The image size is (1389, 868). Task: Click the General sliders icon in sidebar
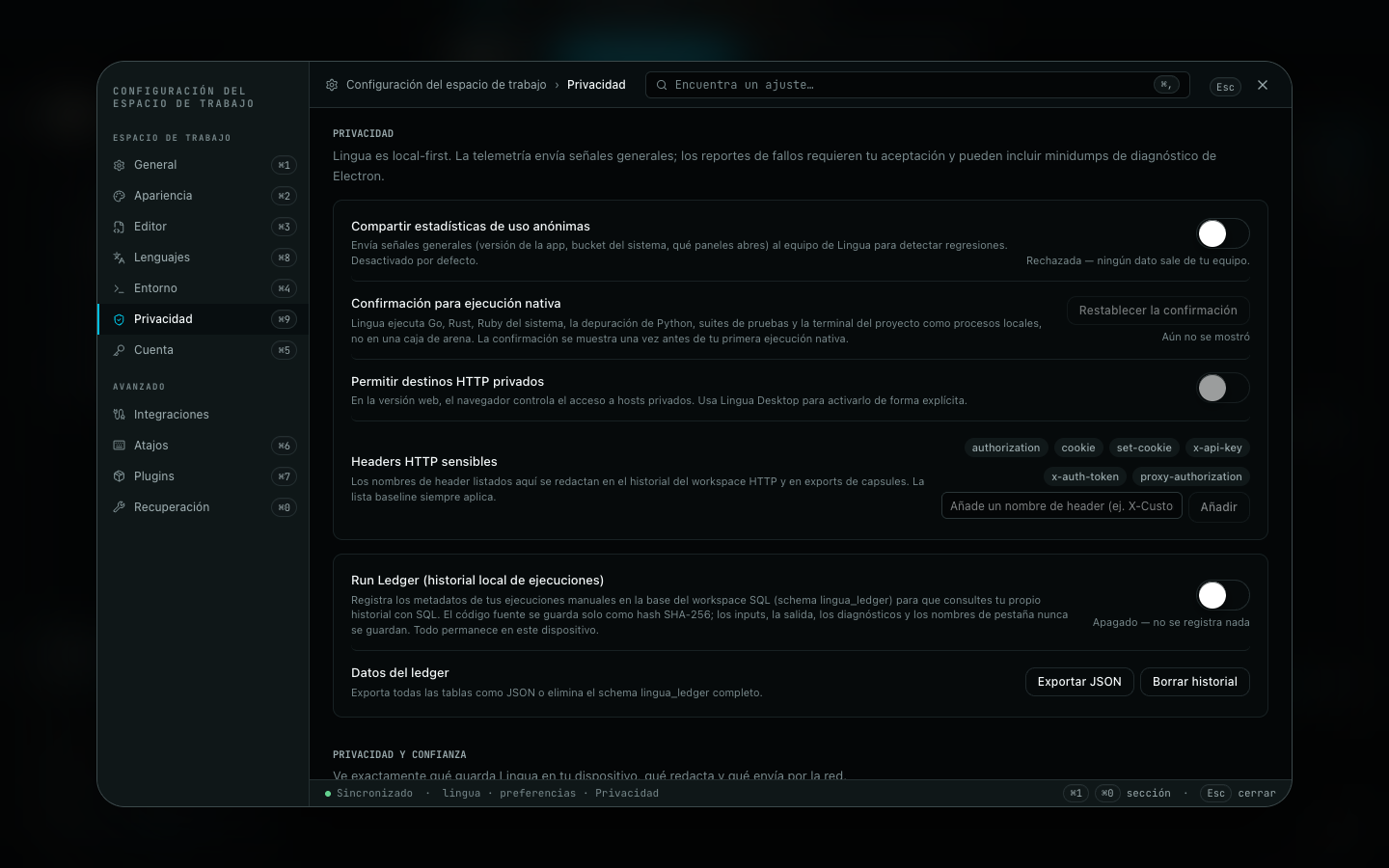(x=119, y=165)
